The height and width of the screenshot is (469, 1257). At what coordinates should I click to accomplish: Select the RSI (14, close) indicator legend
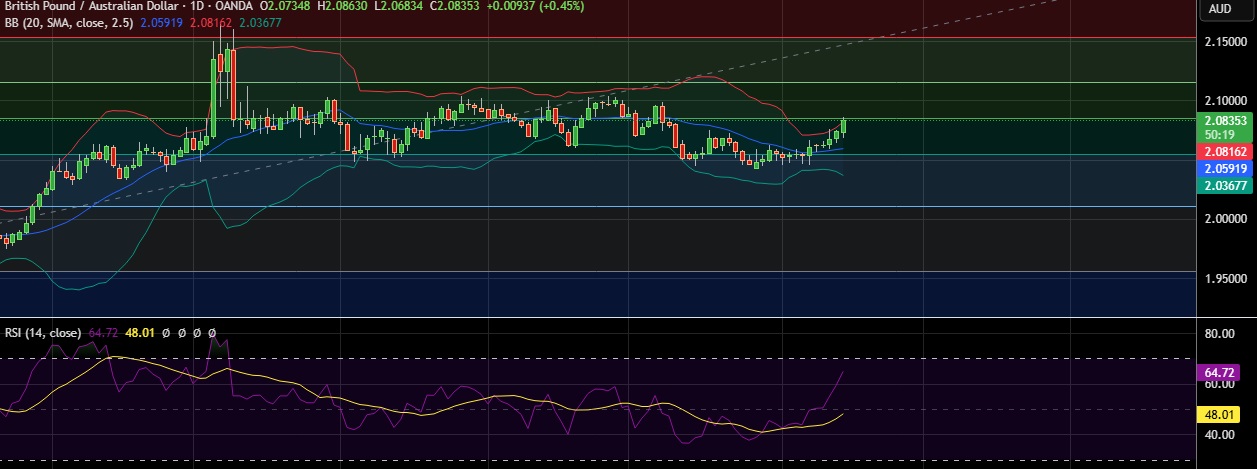click(x=43, y=332)
